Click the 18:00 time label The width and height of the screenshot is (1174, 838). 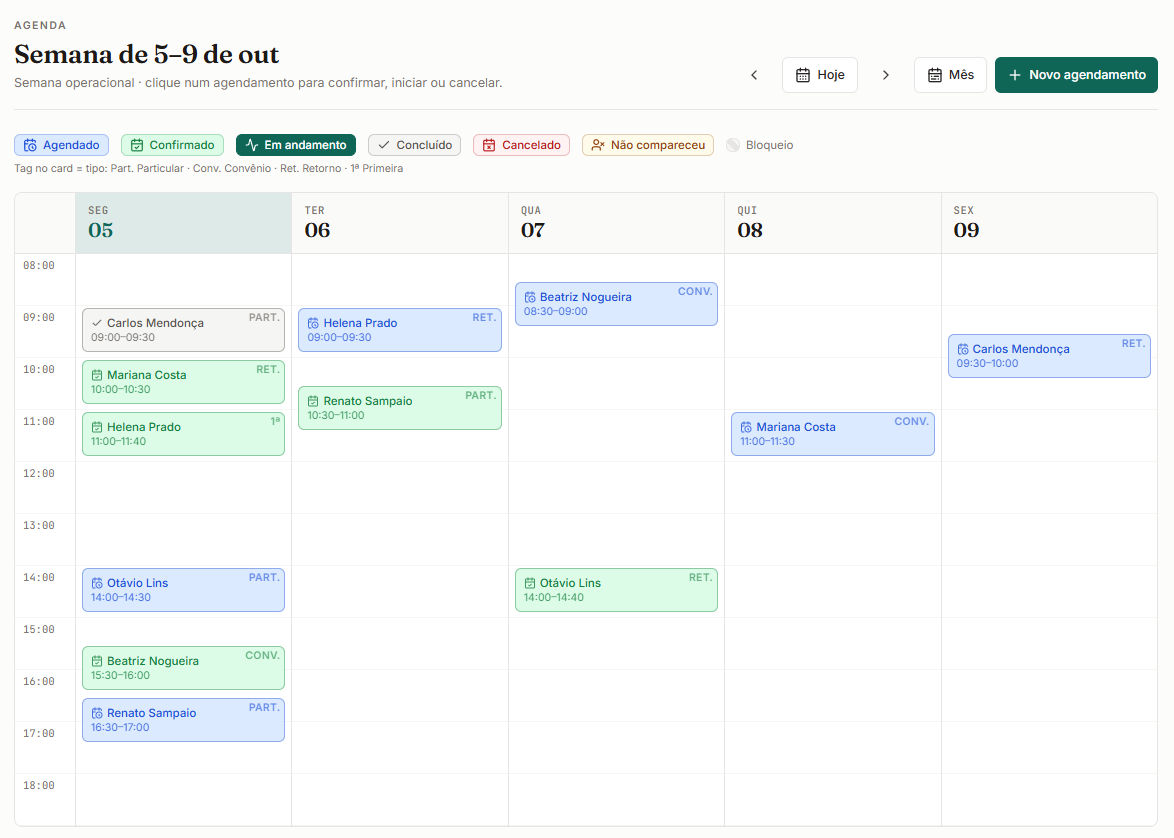[39, 786]
